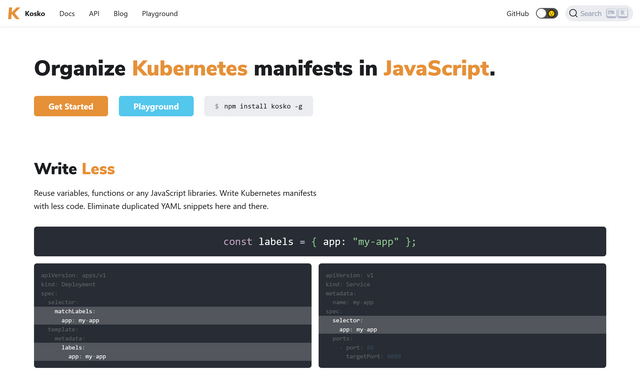Visit the GitHub link

(518, 13)
